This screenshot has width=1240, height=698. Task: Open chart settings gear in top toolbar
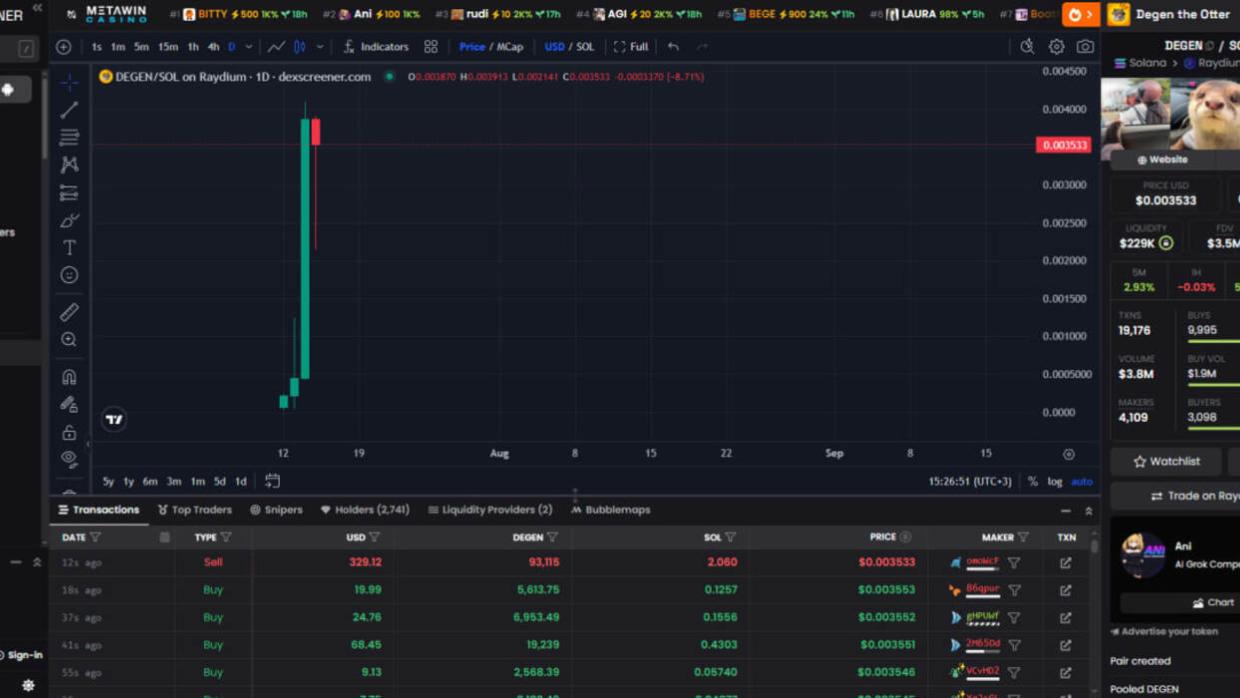click(x=1056, y=47)
